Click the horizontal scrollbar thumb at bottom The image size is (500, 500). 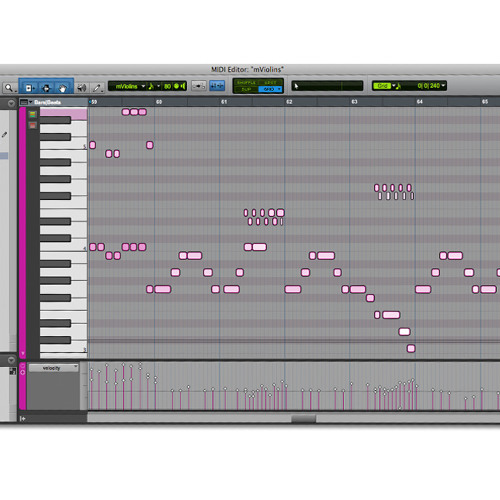pyautogui.click(x=303, y=418)
